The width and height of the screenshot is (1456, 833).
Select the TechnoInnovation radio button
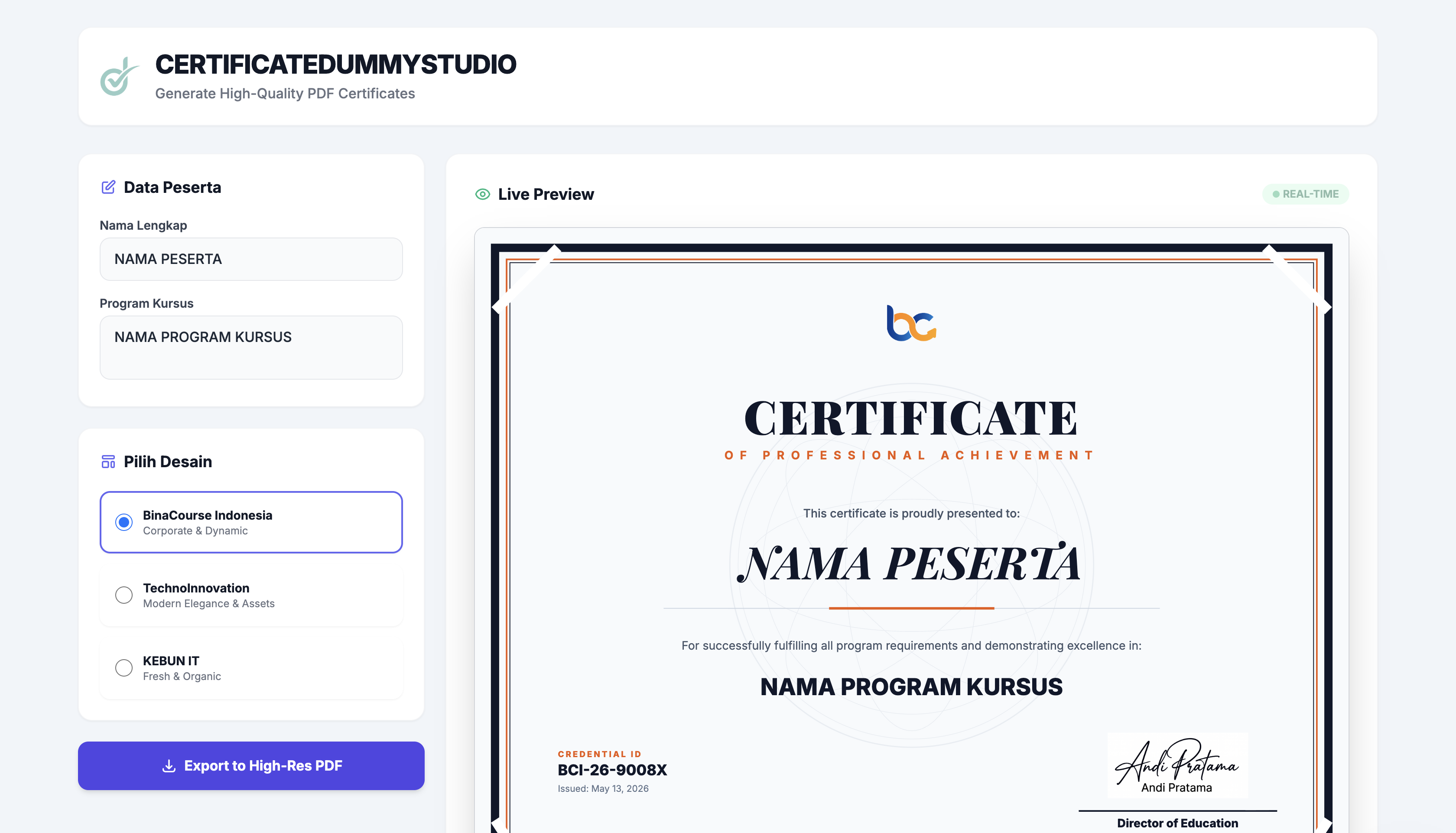pyautogui.click(x=123, y=595)
